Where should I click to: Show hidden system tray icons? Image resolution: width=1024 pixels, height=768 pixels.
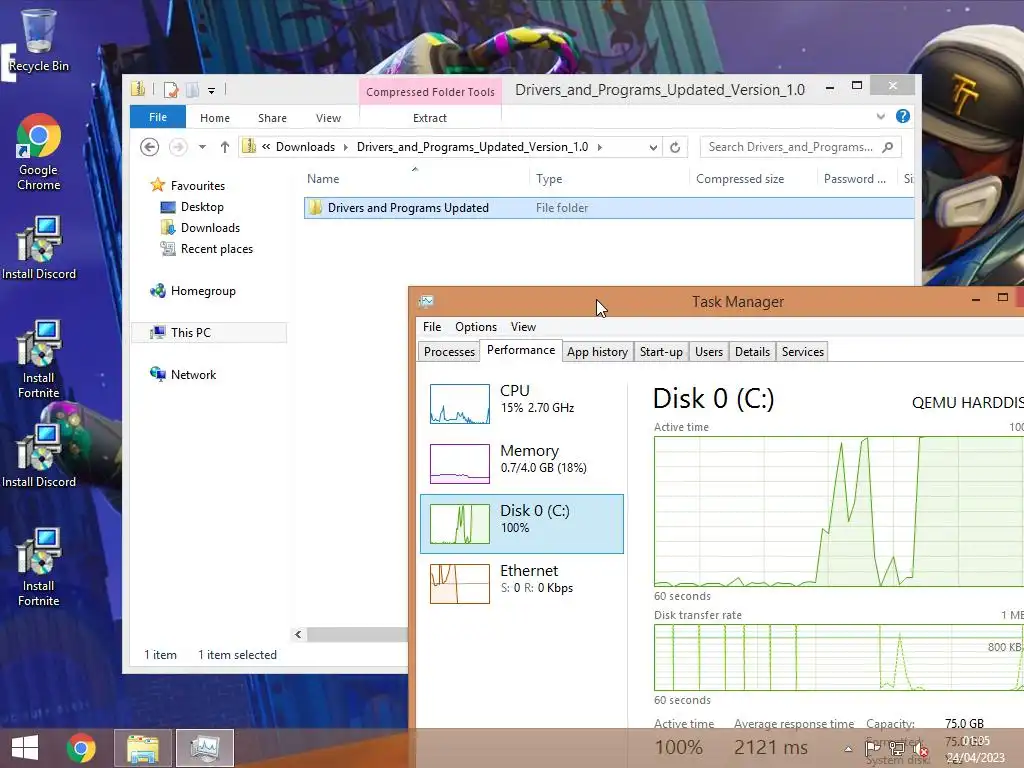coord(848,749)
